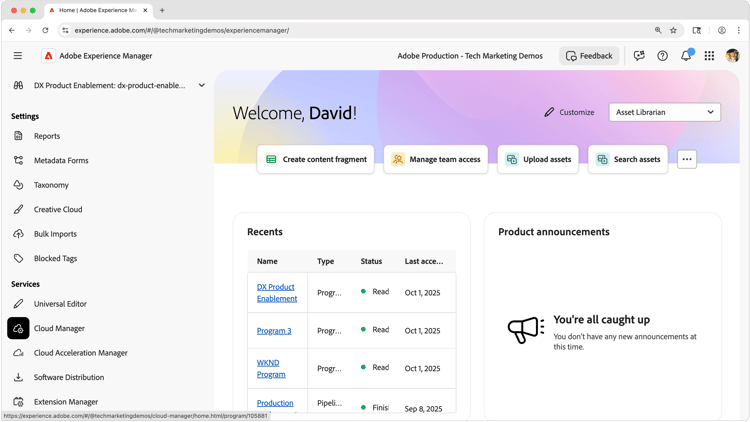Open the more actions ellipsis button
This screenshot has height=422, width=750.
tap(687, 159)
